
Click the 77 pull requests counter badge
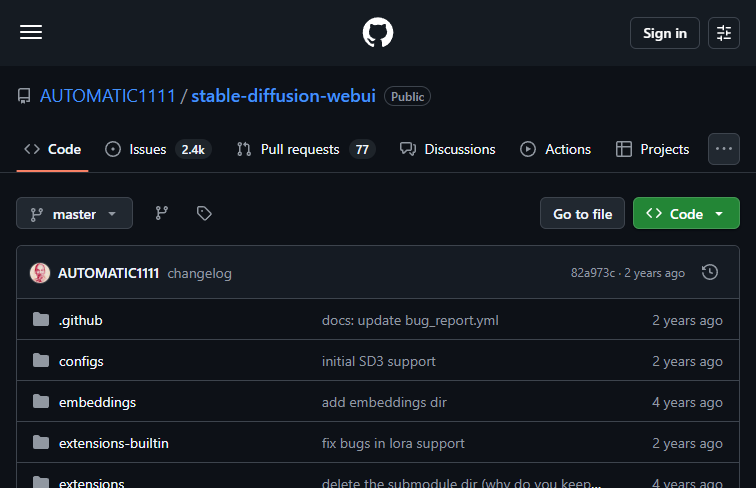362,149
